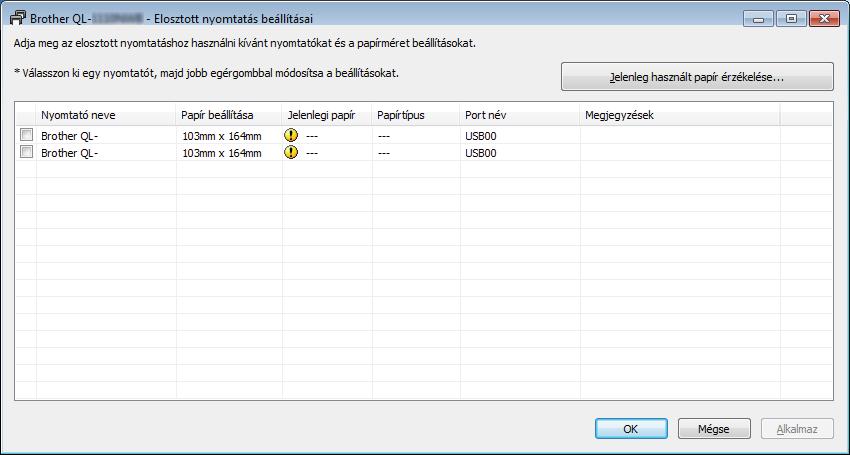The height and width of the screenshot is (455, 850).
Task: Click the printer icon in the title bar
Action: 17,18
